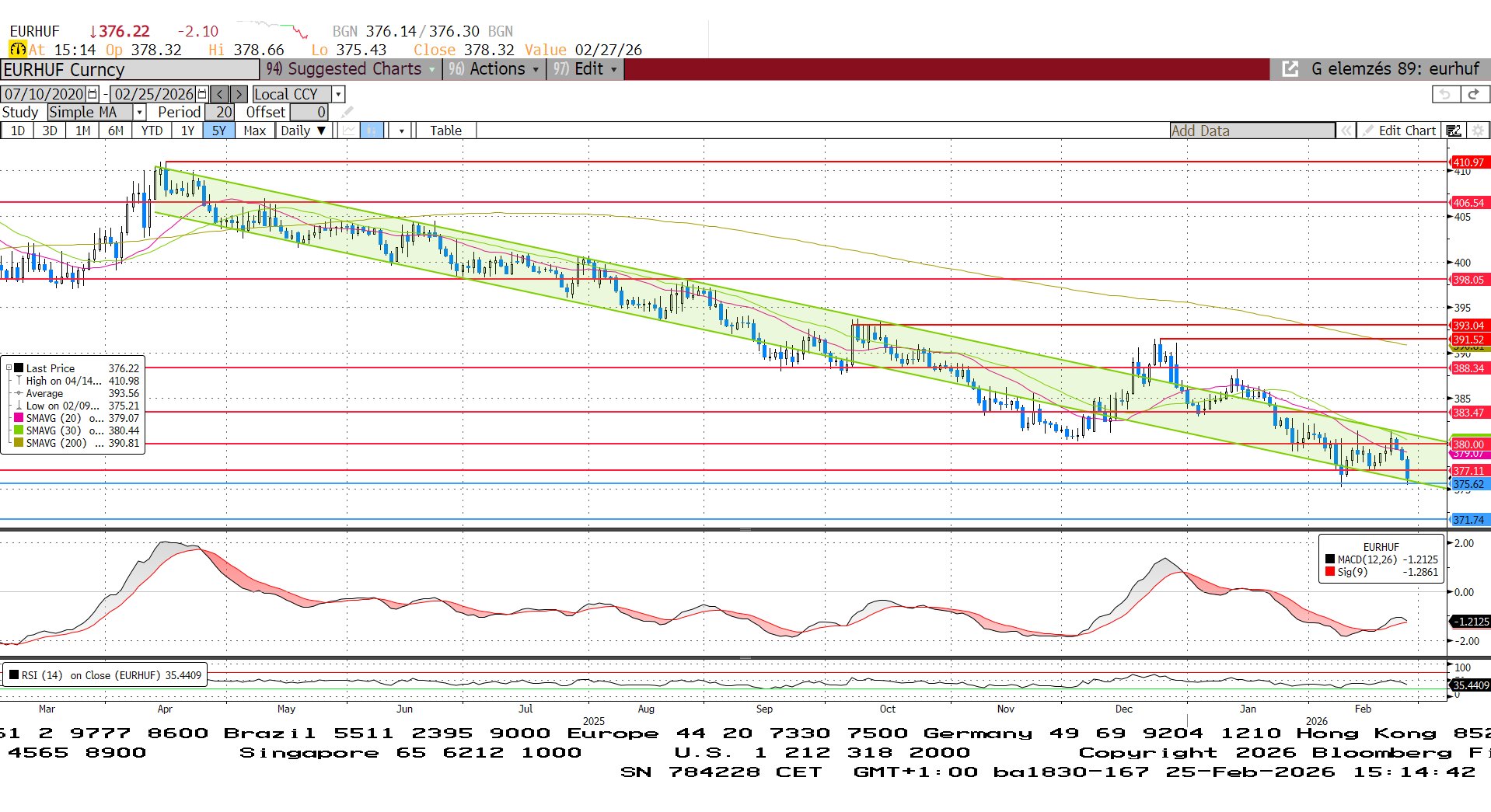Pop out the G elemzés chart window
Image resolution: width=1491 pixels, height=812 pixels.
pyautogui.click(x=1290, y=69)
